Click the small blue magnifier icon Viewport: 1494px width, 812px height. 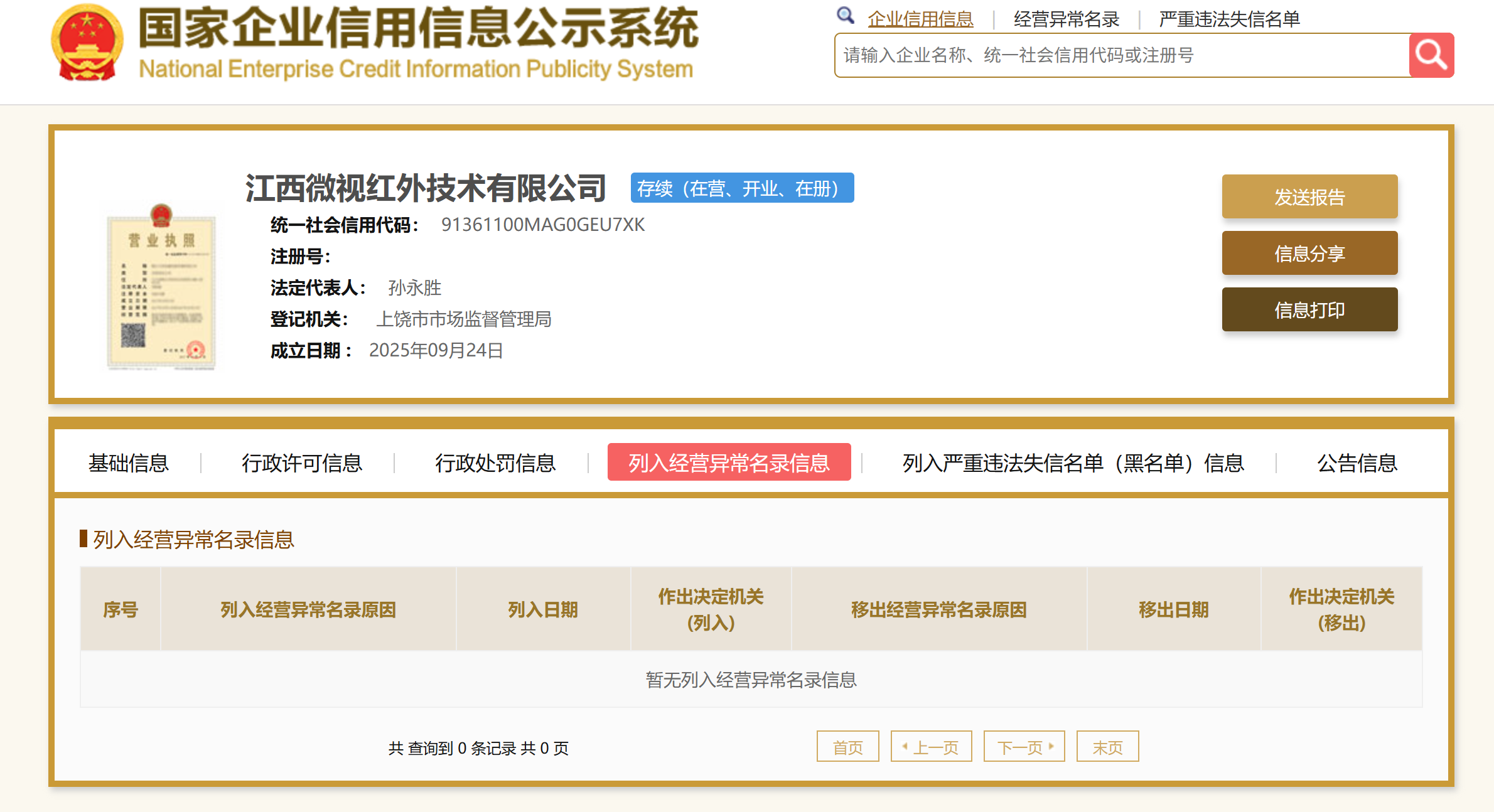845,16
